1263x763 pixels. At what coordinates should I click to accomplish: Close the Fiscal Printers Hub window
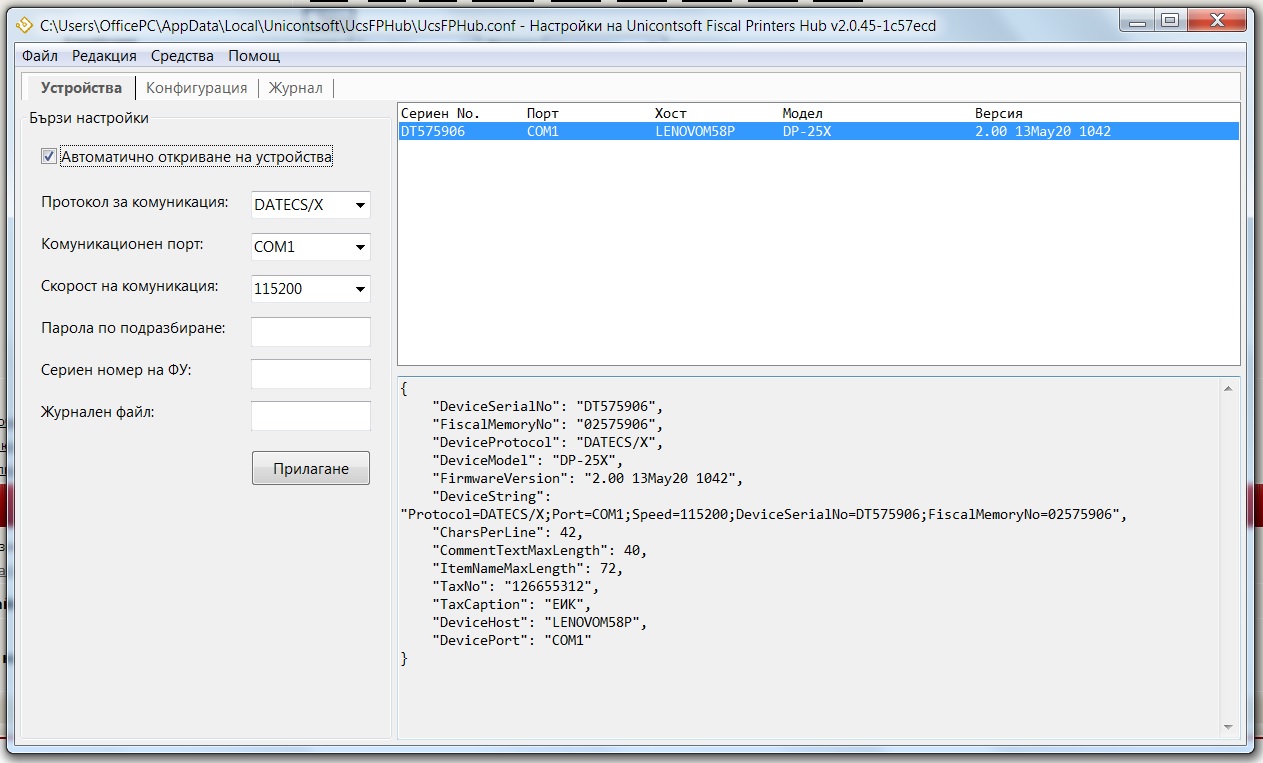point(1216,20)
